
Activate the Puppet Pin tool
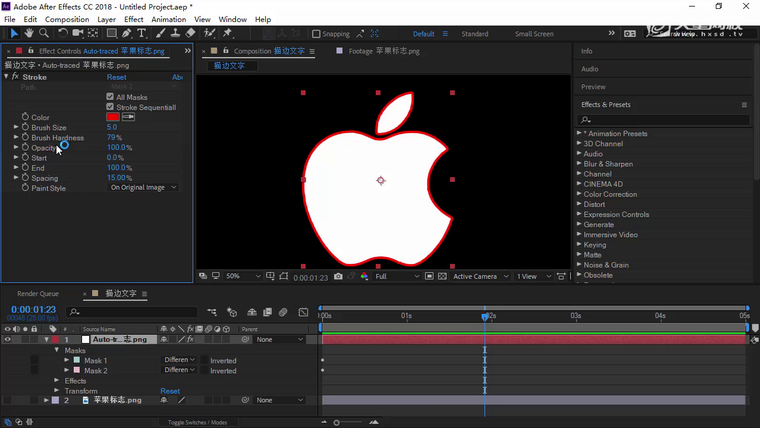tap(227, 33)
